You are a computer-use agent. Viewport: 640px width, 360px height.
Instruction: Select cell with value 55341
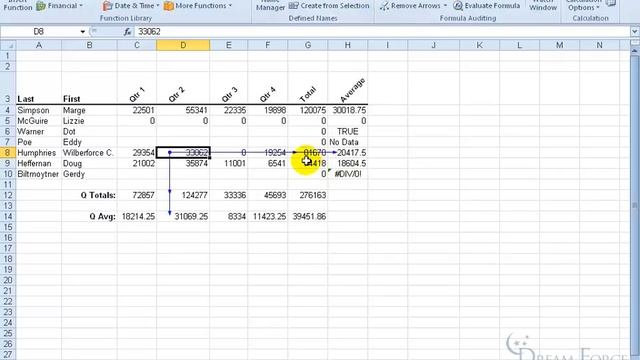click(x=183, y=110)
